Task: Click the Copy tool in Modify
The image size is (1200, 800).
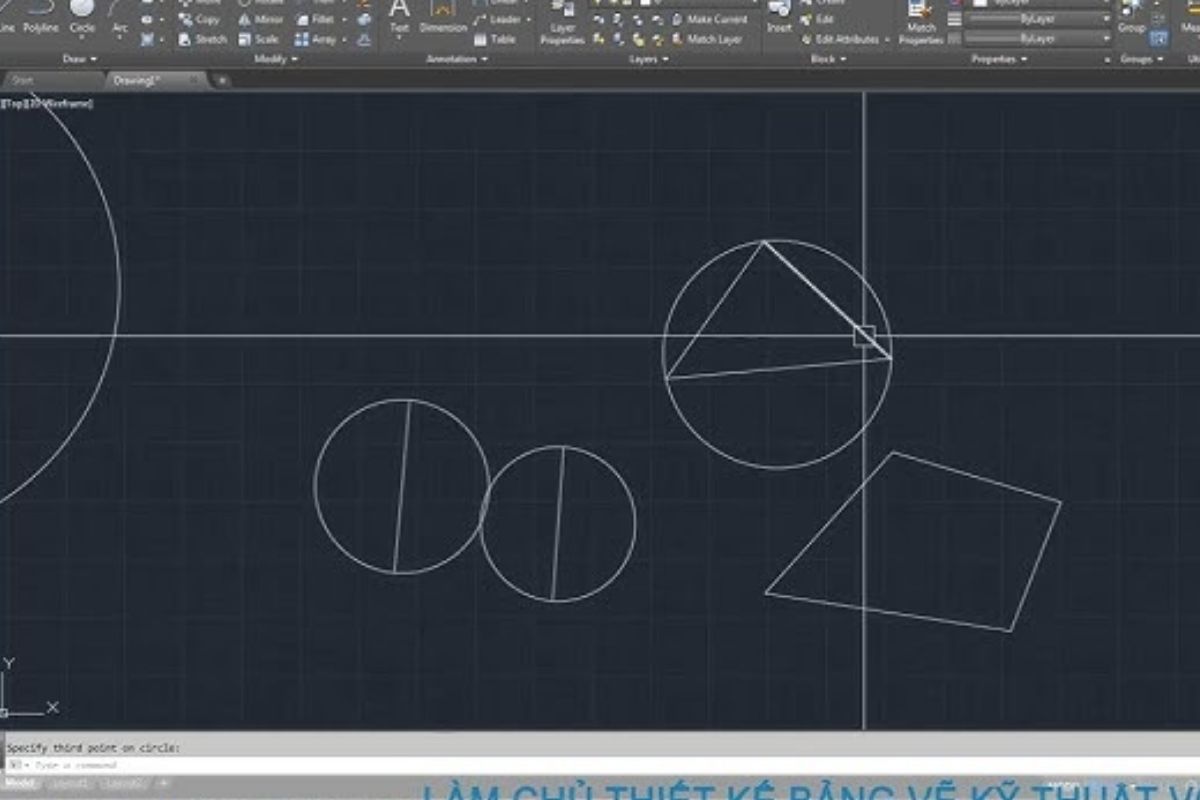Action: [199, 19]
